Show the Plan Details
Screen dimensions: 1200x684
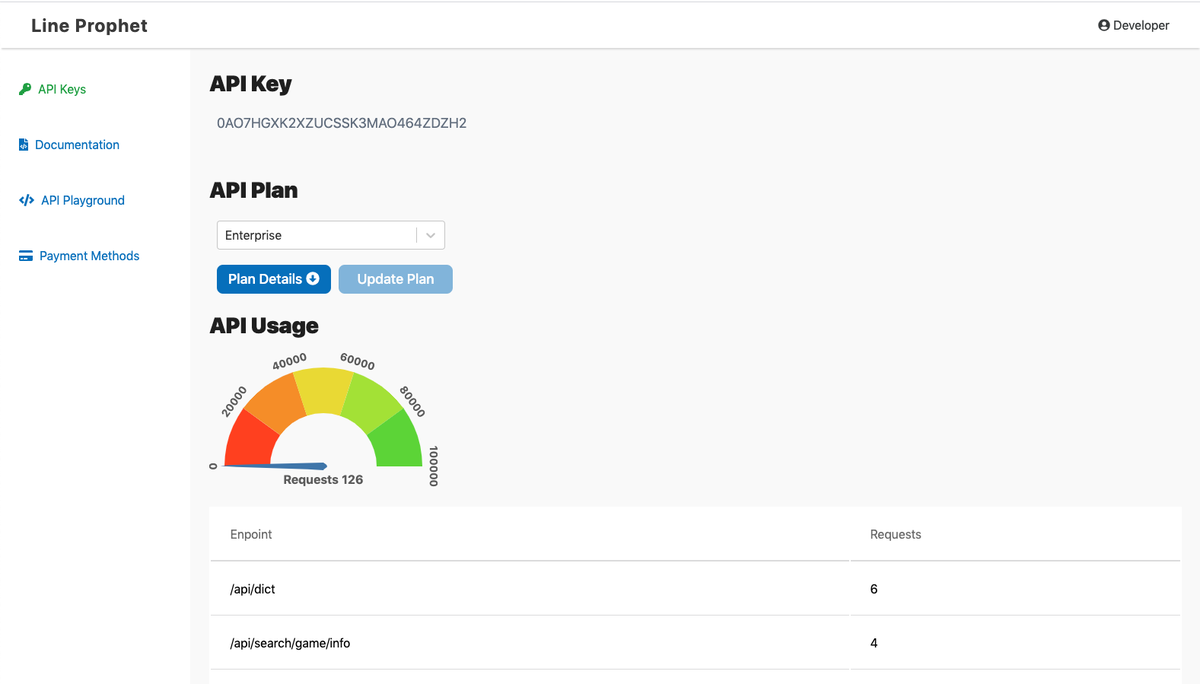point(274,279)
